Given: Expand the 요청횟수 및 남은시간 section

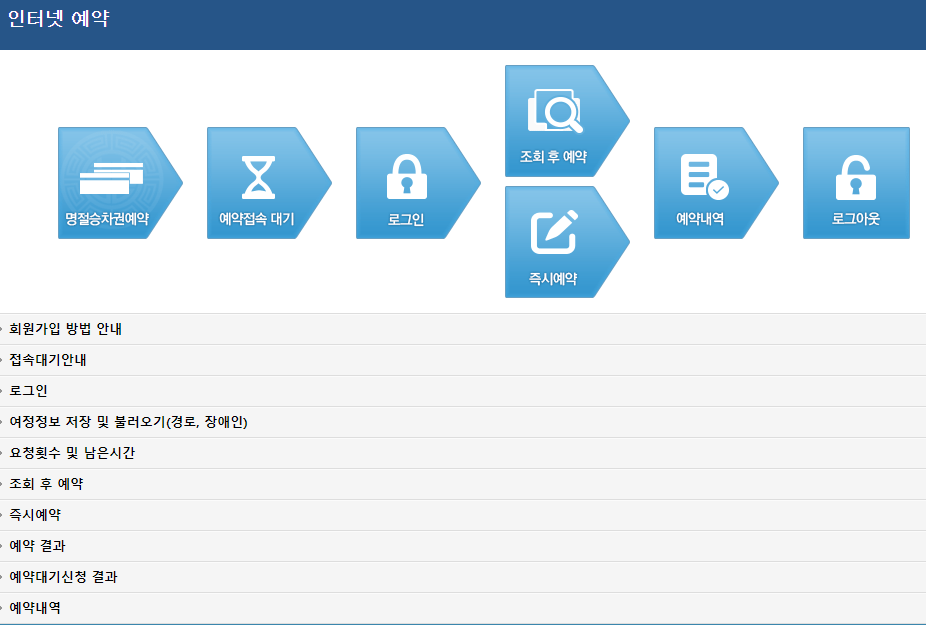Looking at the screenshot, I should (463, 453).
